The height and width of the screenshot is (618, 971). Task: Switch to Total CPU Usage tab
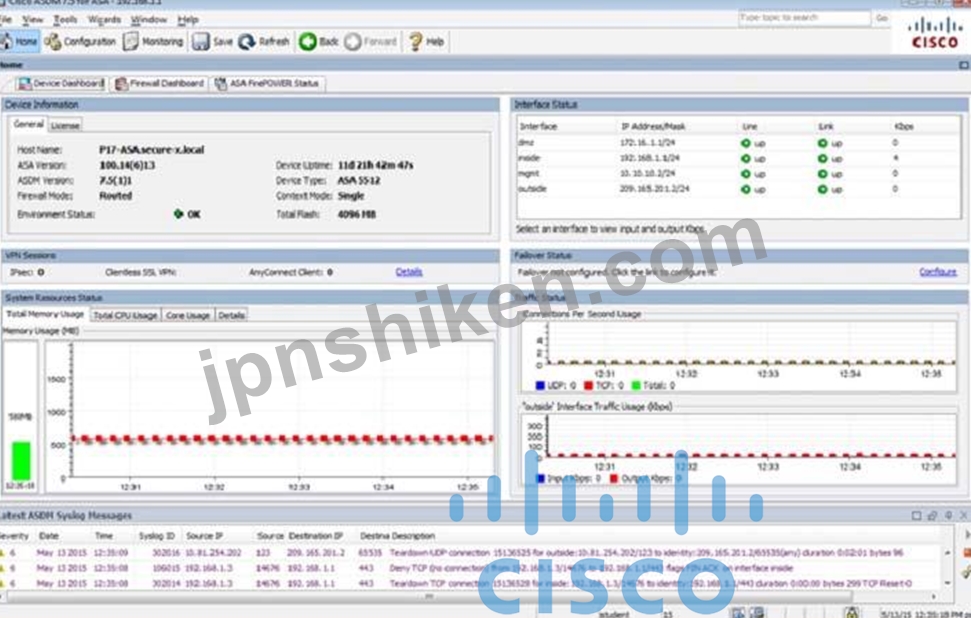point(125,315)
